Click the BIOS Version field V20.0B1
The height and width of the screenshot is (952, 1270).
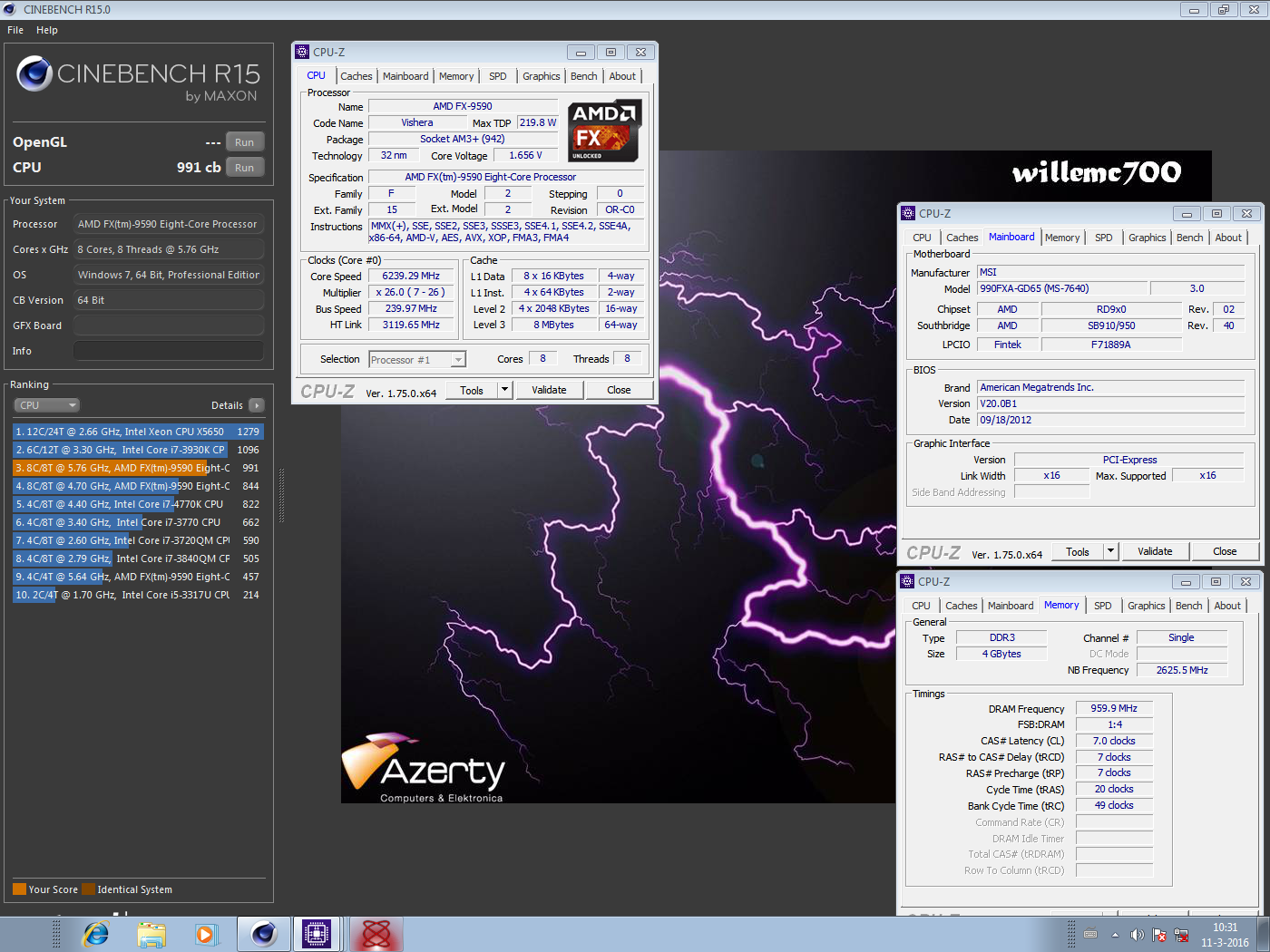tap(1111, 403)
